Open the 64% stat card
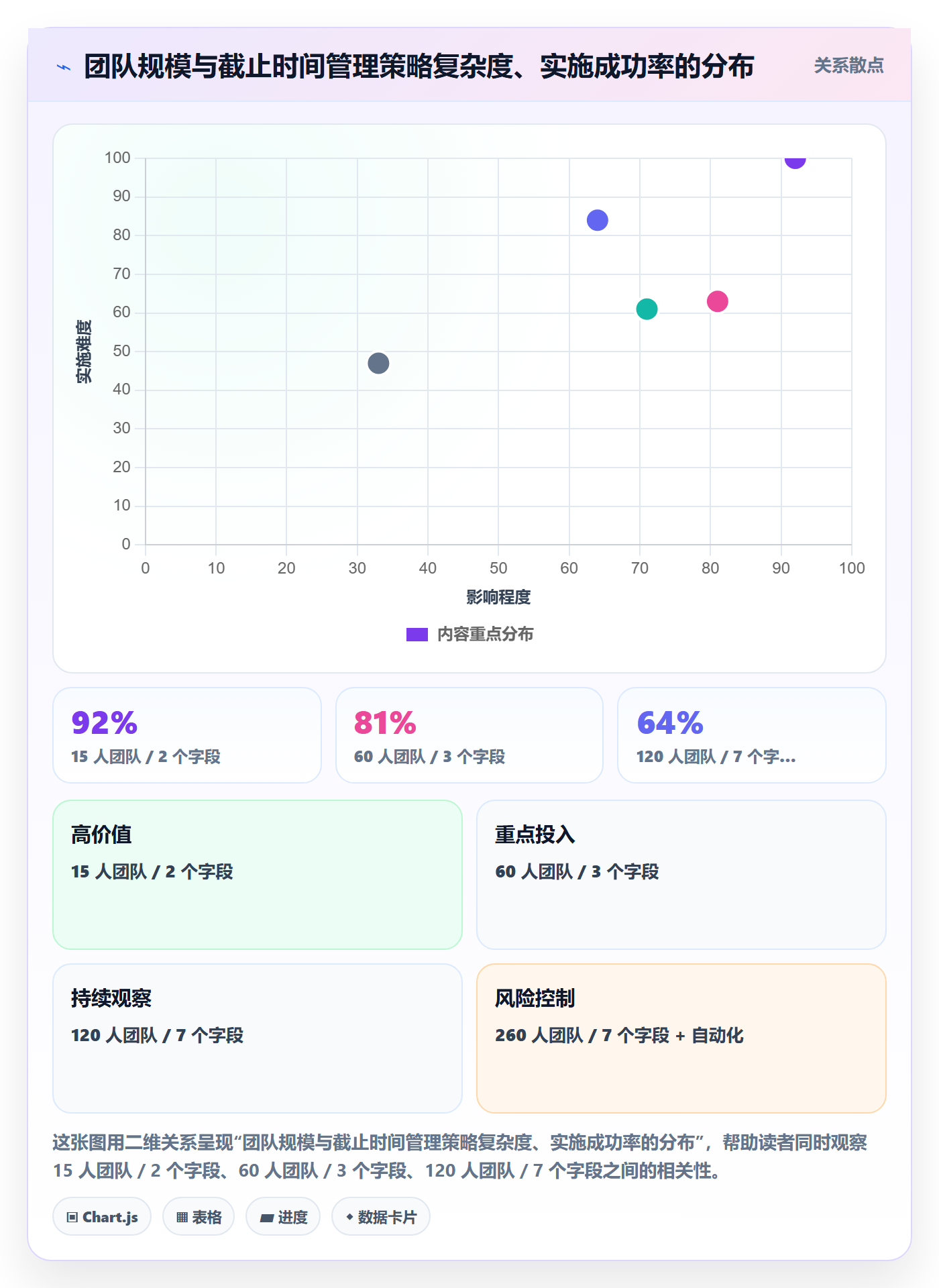Viewport: 939px width, 1288px height. (x=752, y=735)
